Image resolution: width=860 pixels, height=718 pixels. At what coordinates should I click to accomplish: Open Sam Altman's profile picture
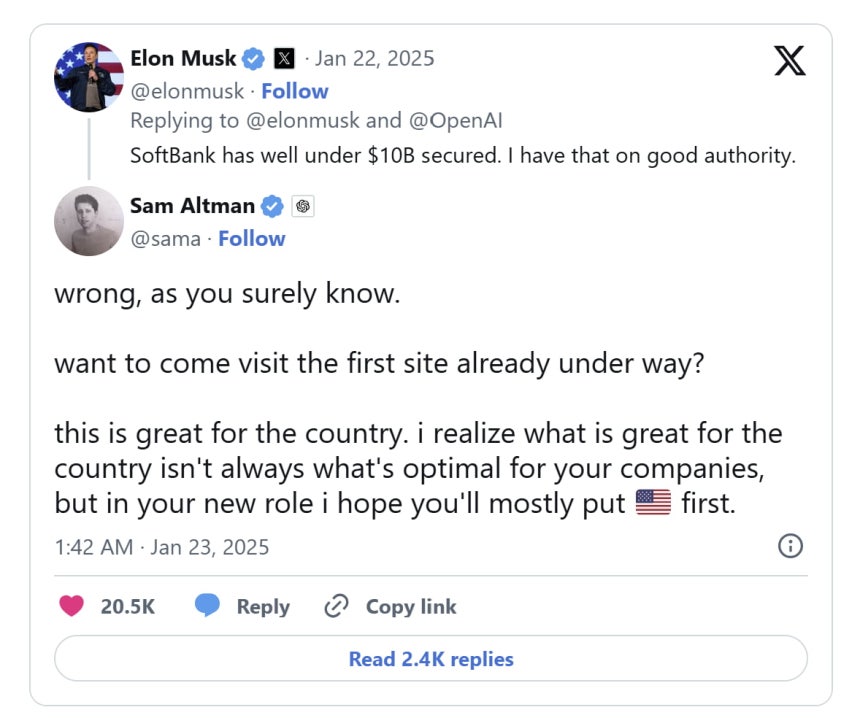point(89,221)
